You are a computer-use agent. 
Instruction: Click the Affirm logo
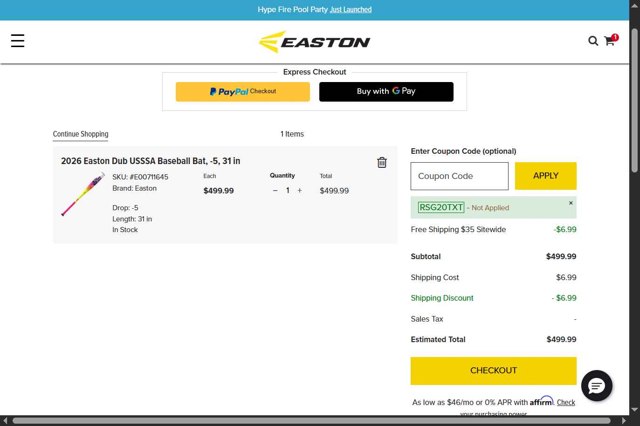(542, 402)
